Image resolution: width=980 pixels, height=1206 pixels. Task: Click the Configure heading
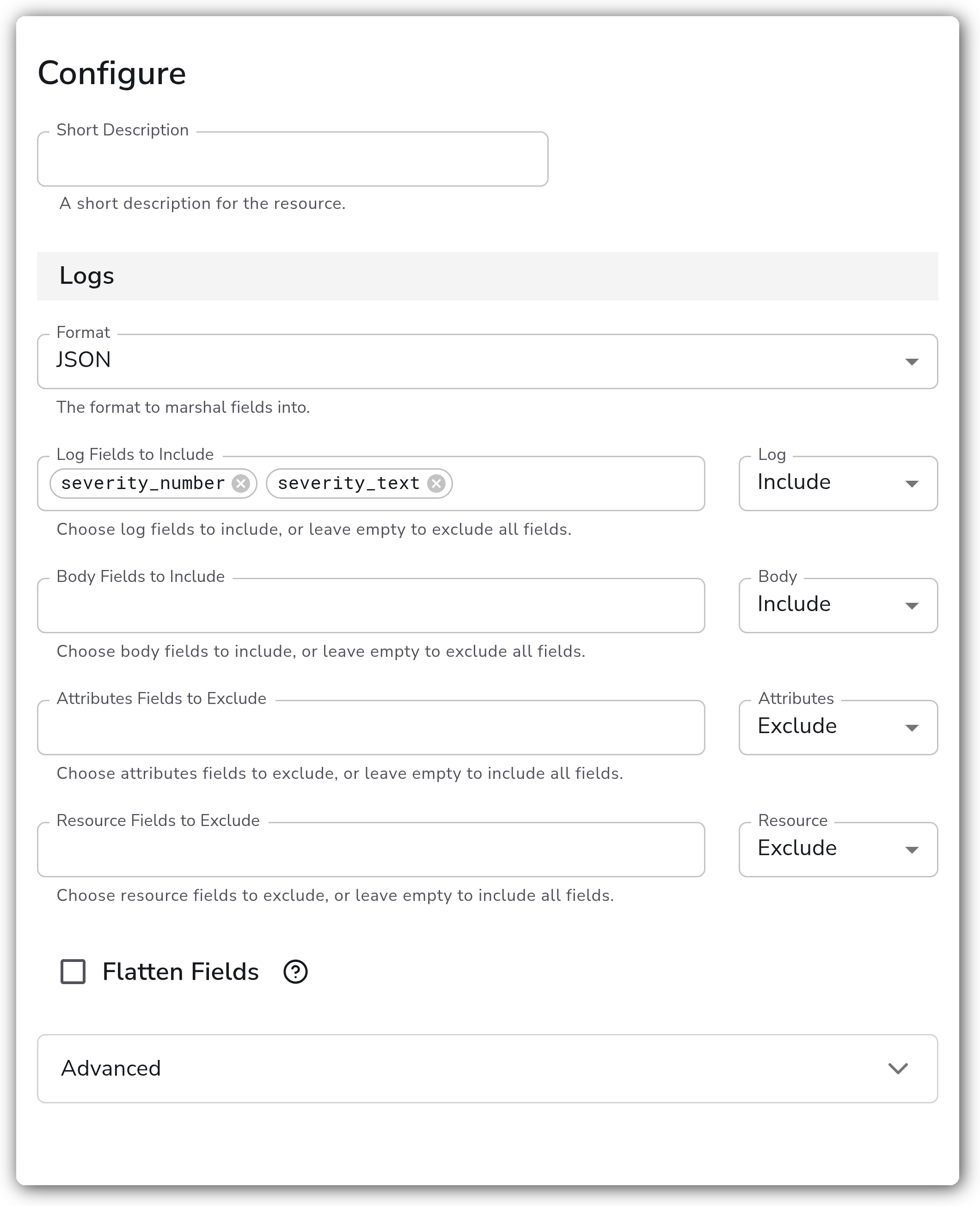pyautogui.click(x=112, y=74)
